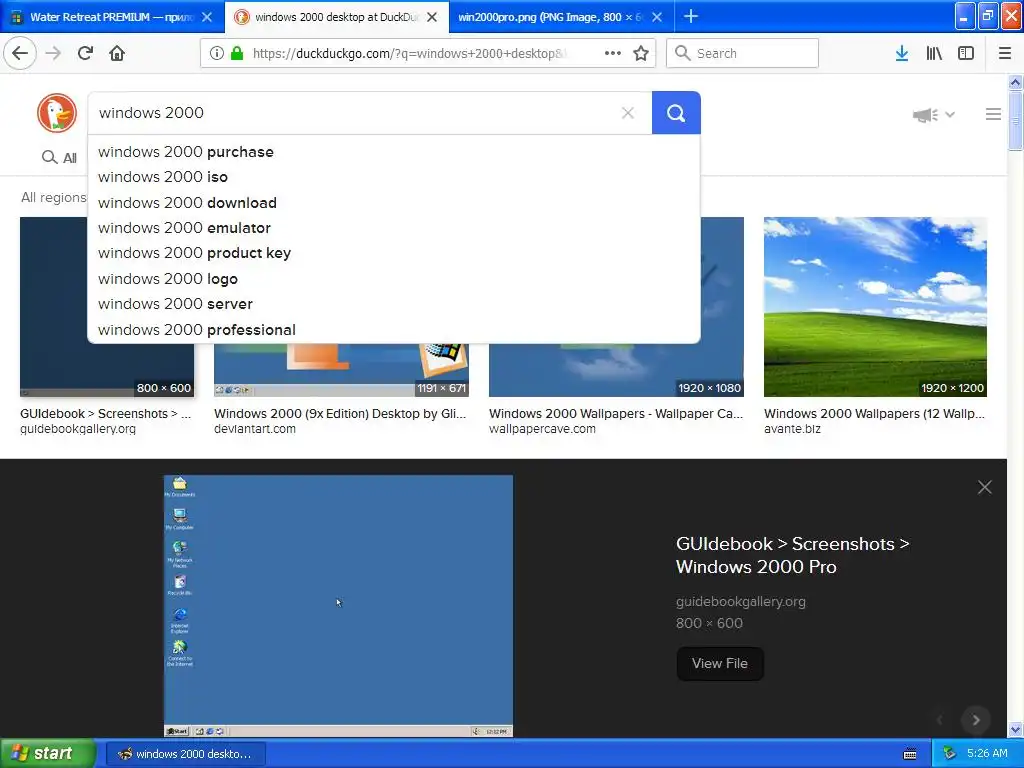
Task: Toggle the Firefox sidebar icon
Action: [x=966, y=53]
